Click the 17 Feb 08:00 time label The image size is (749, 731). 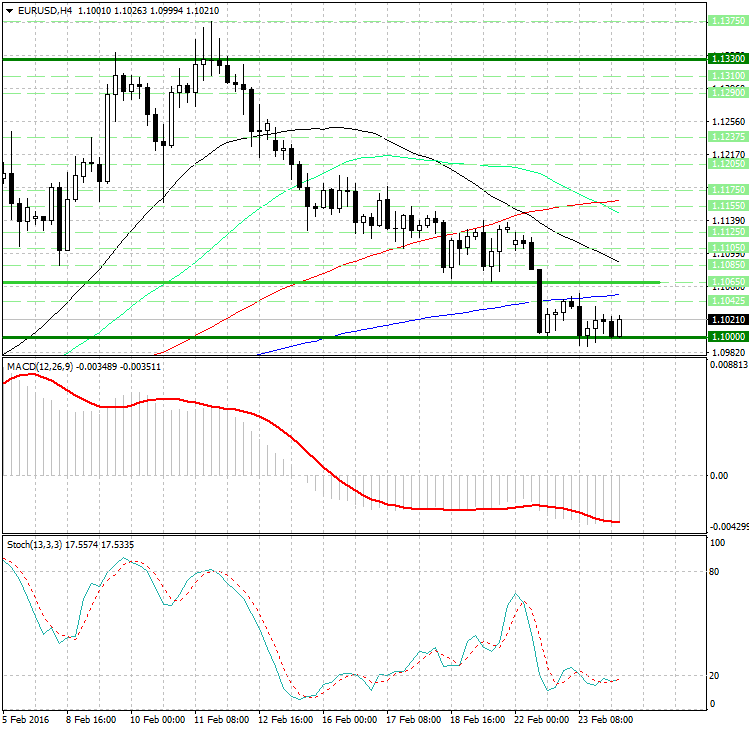(414, 720)
